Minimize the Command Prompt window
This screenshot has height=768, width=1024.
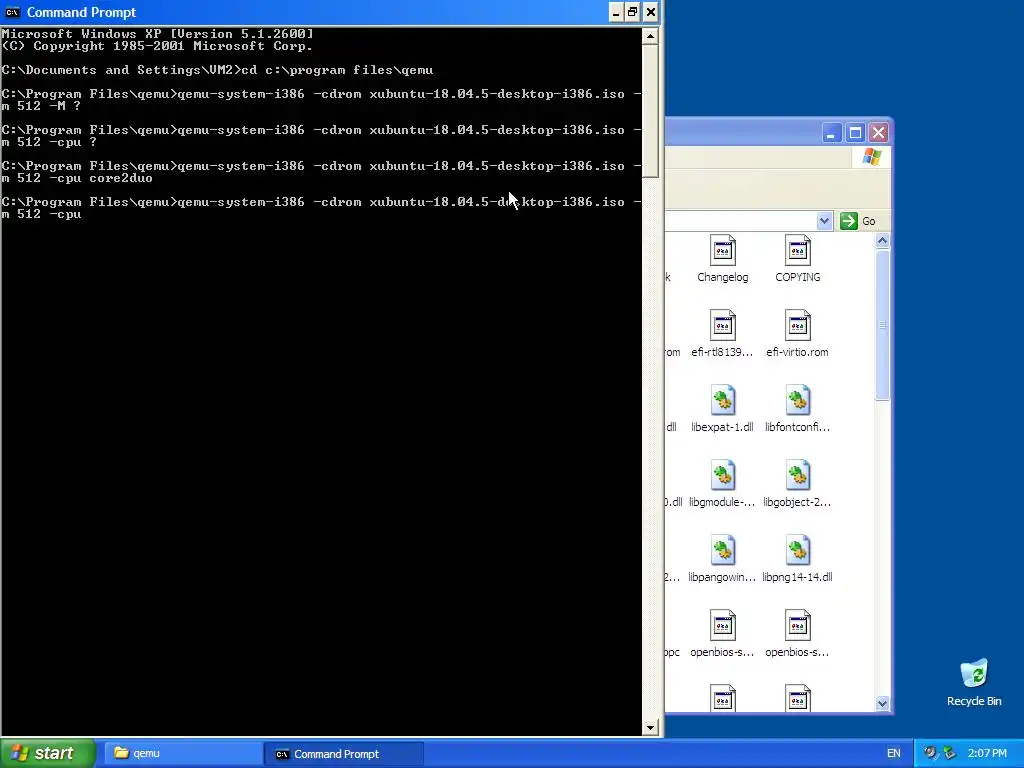coord(616,12)
